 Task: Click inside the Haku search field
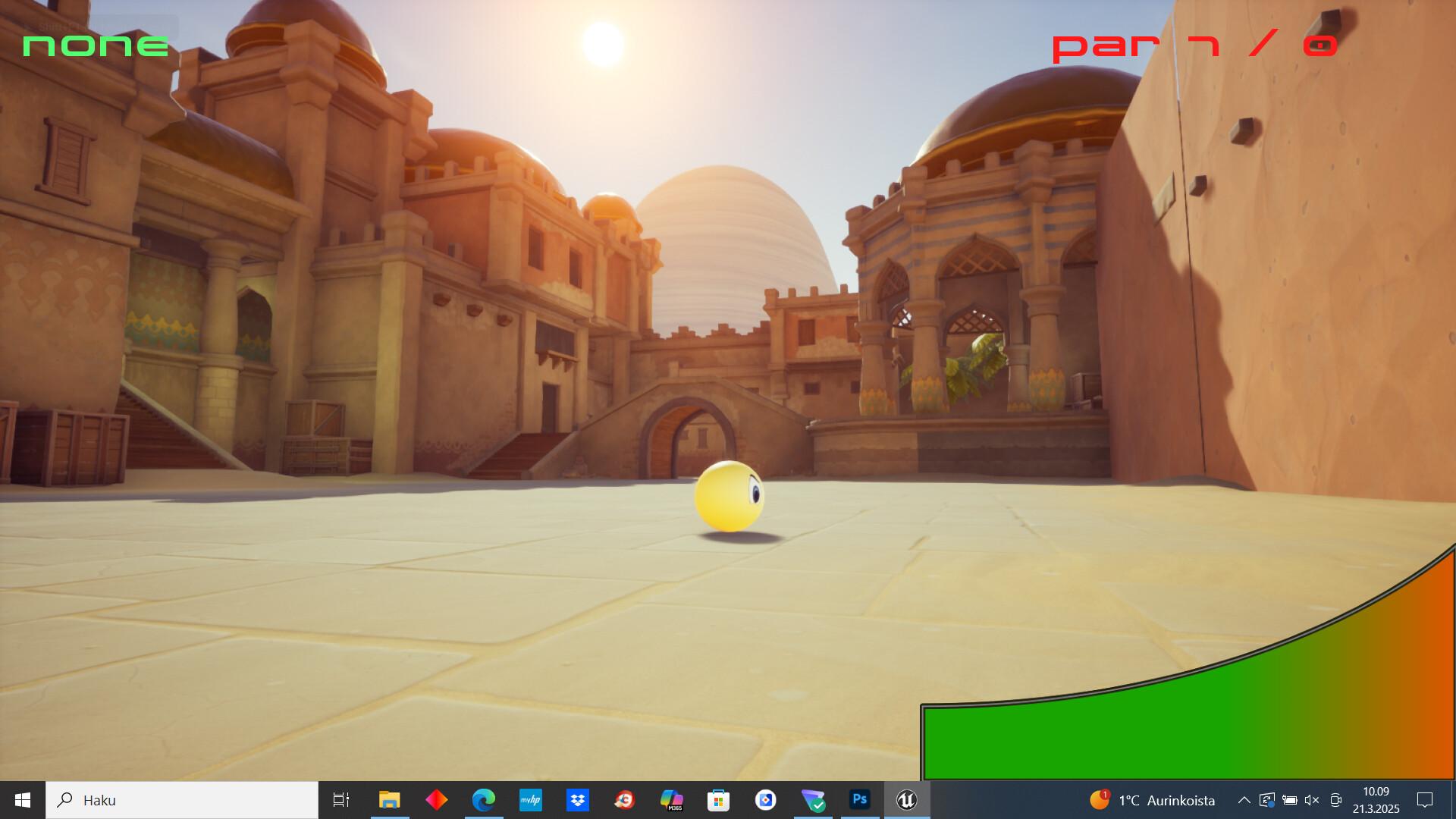pyautogui.click(x=182, y=800)
